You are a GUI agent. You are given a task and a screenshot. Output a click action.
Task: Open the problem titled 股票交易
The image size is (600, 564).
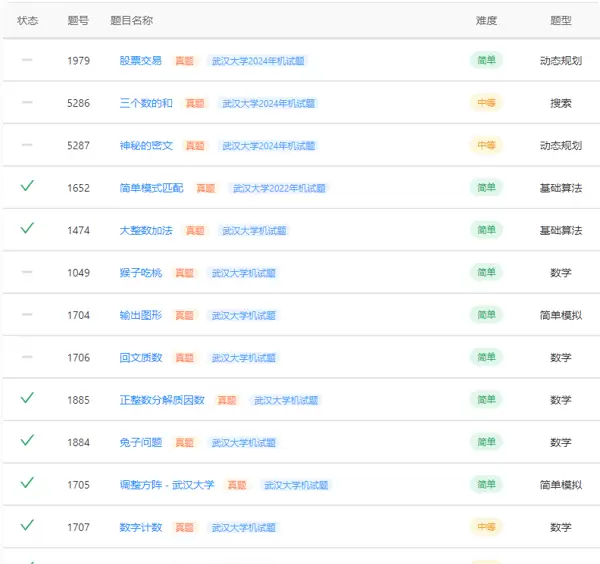click(140, 61)
